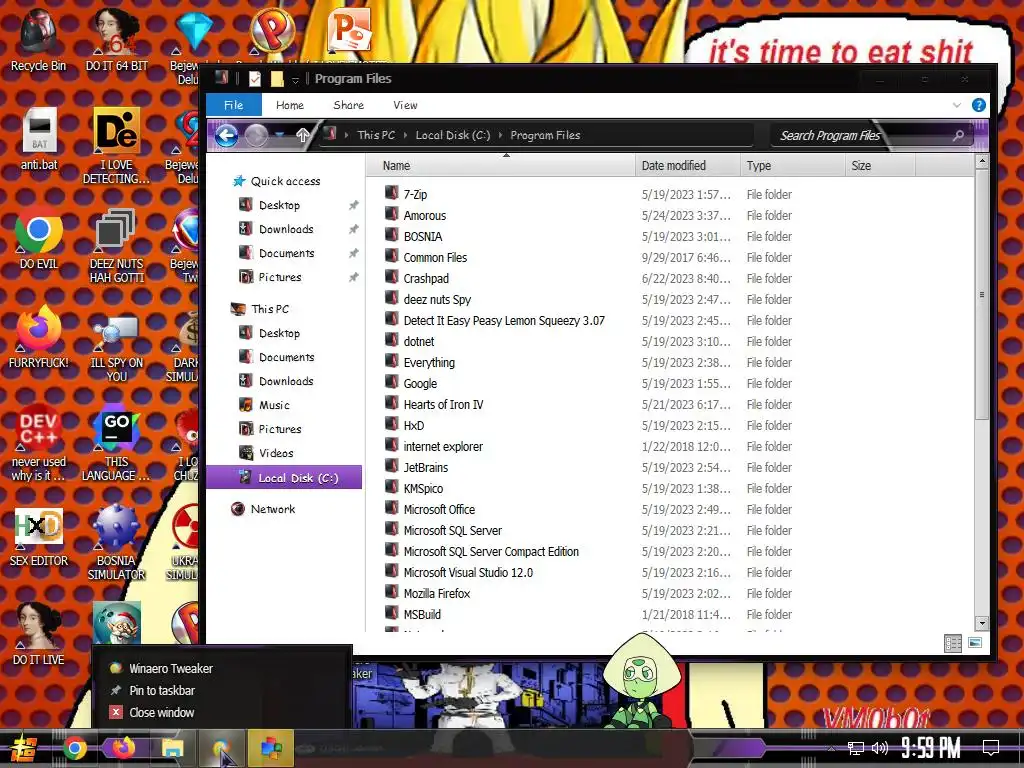The width and height of the screenshot is (1024, 768).
Task: Open the View ribbon tab
Action: (x=406, y=105)
